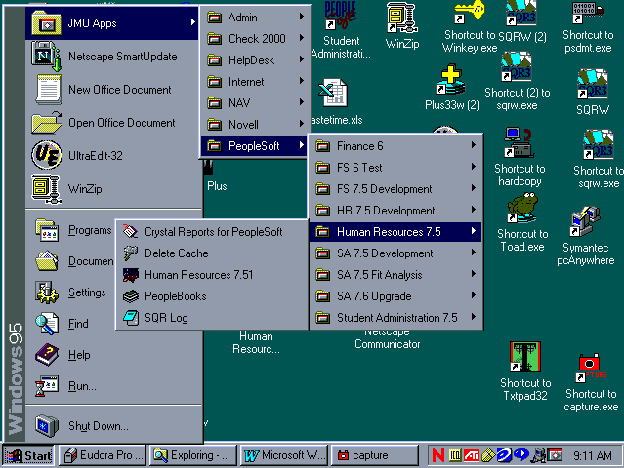
Task: Open Find in Start menu
Action: (x=71, y=324)
